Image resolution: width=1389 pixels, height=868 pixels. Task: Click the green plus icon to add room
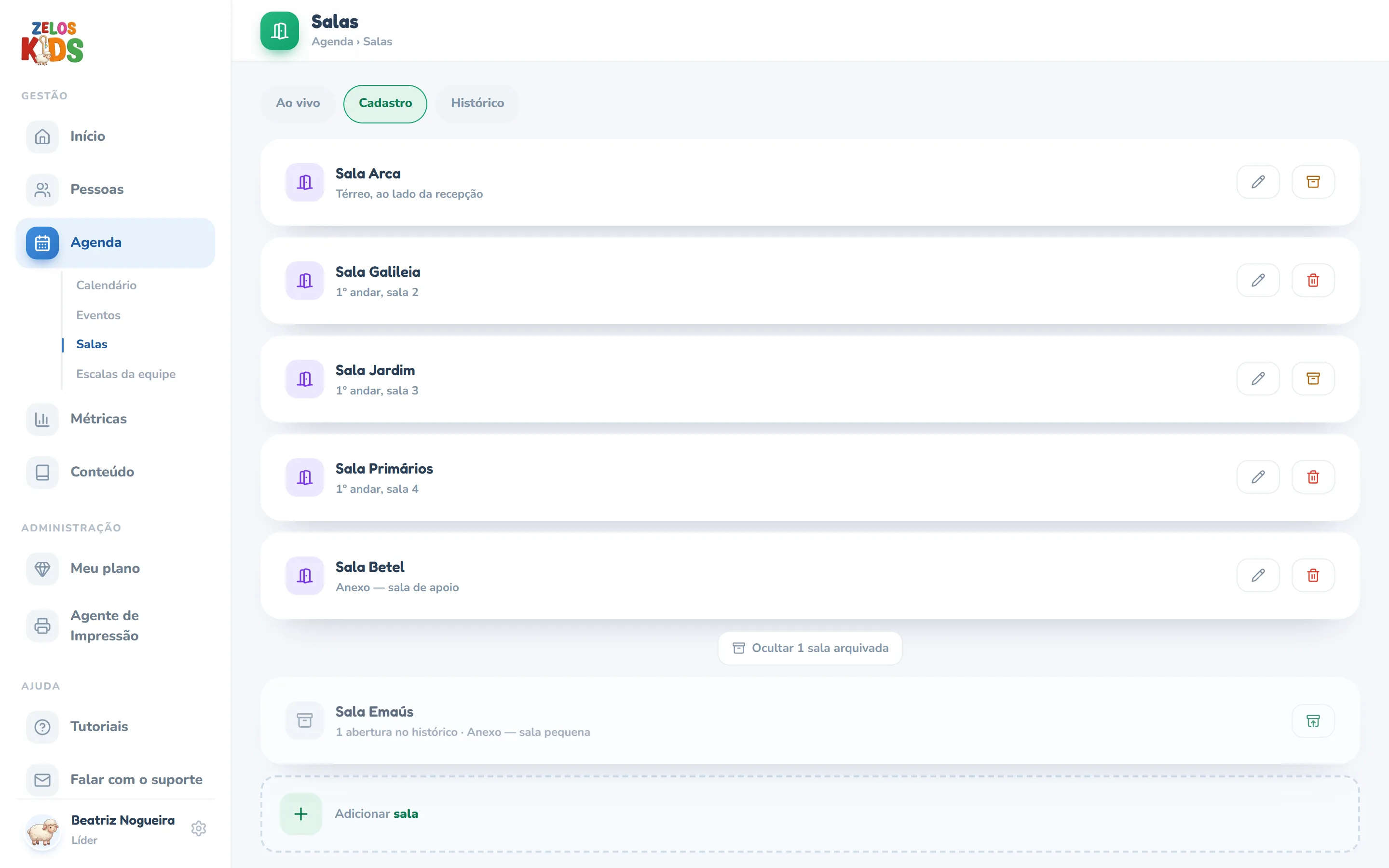point(301,814)
